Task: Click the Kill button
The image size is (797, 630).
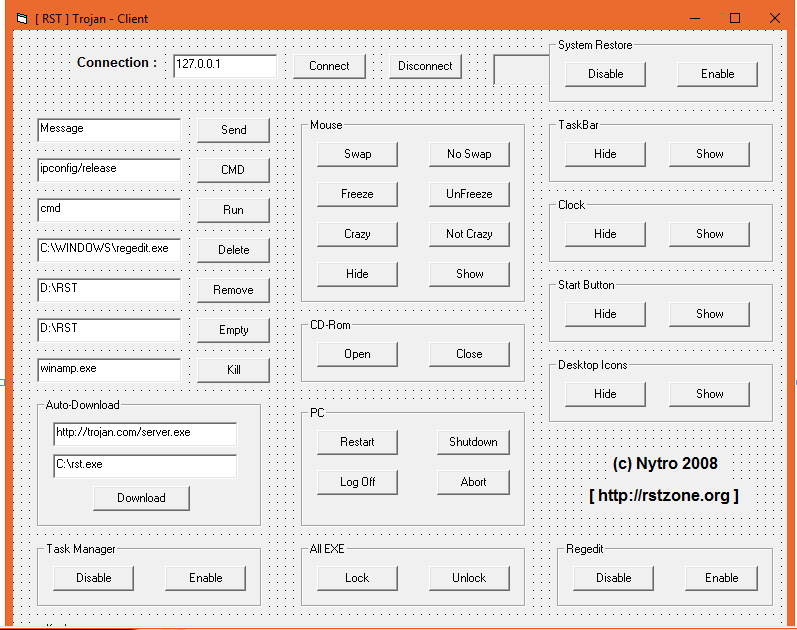Action: (x=233, y=370)
